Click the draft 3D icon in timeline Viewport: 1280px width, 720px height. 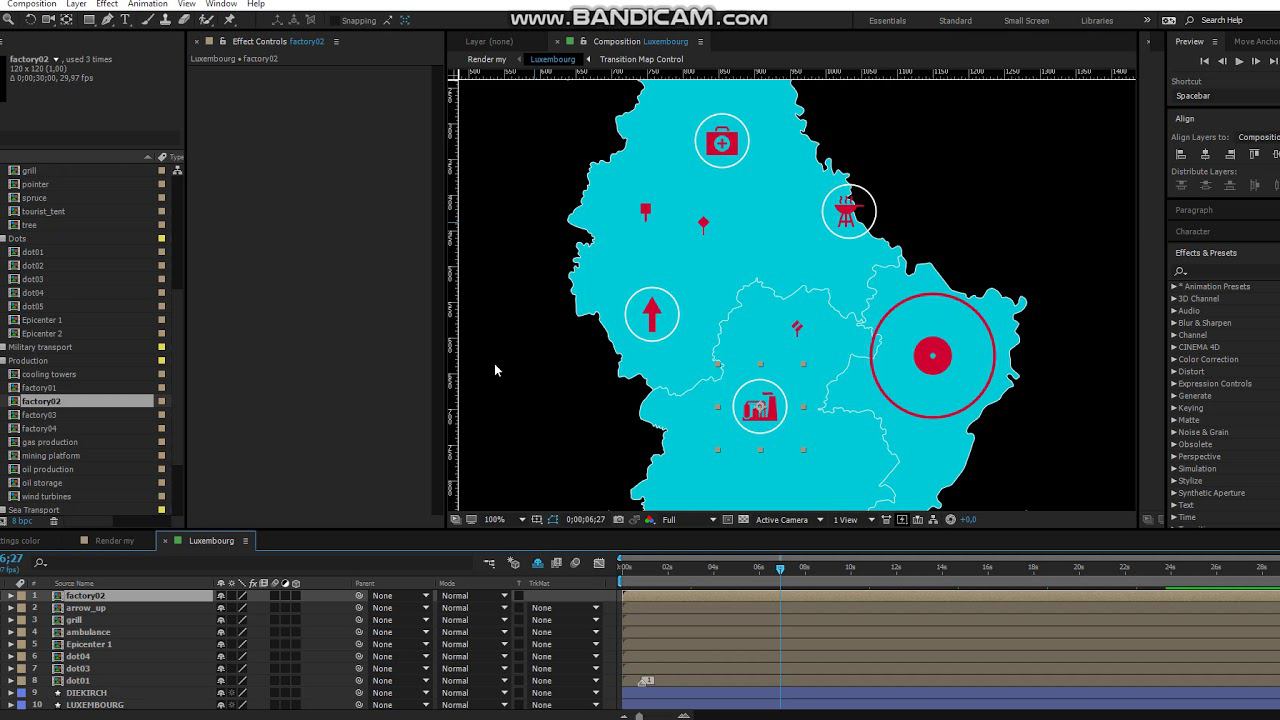click(514, 564)
